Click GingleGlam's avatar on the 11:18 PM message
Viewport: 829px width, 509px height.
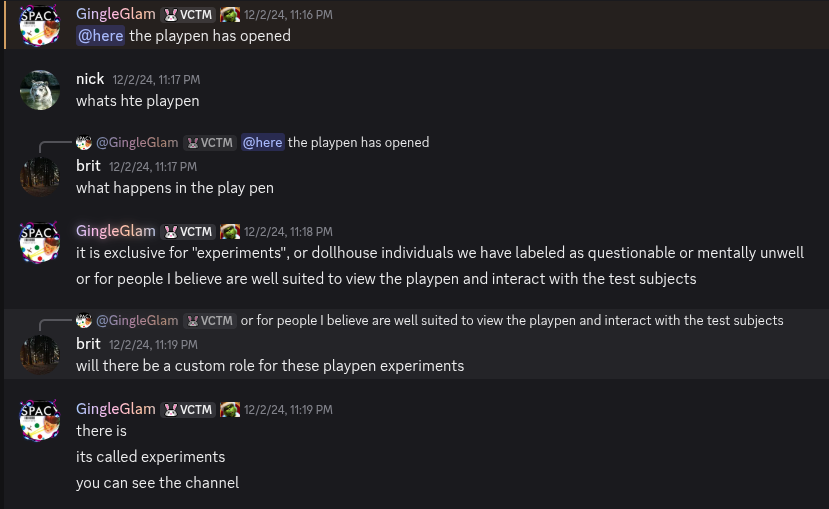click(x=40, y=242)
